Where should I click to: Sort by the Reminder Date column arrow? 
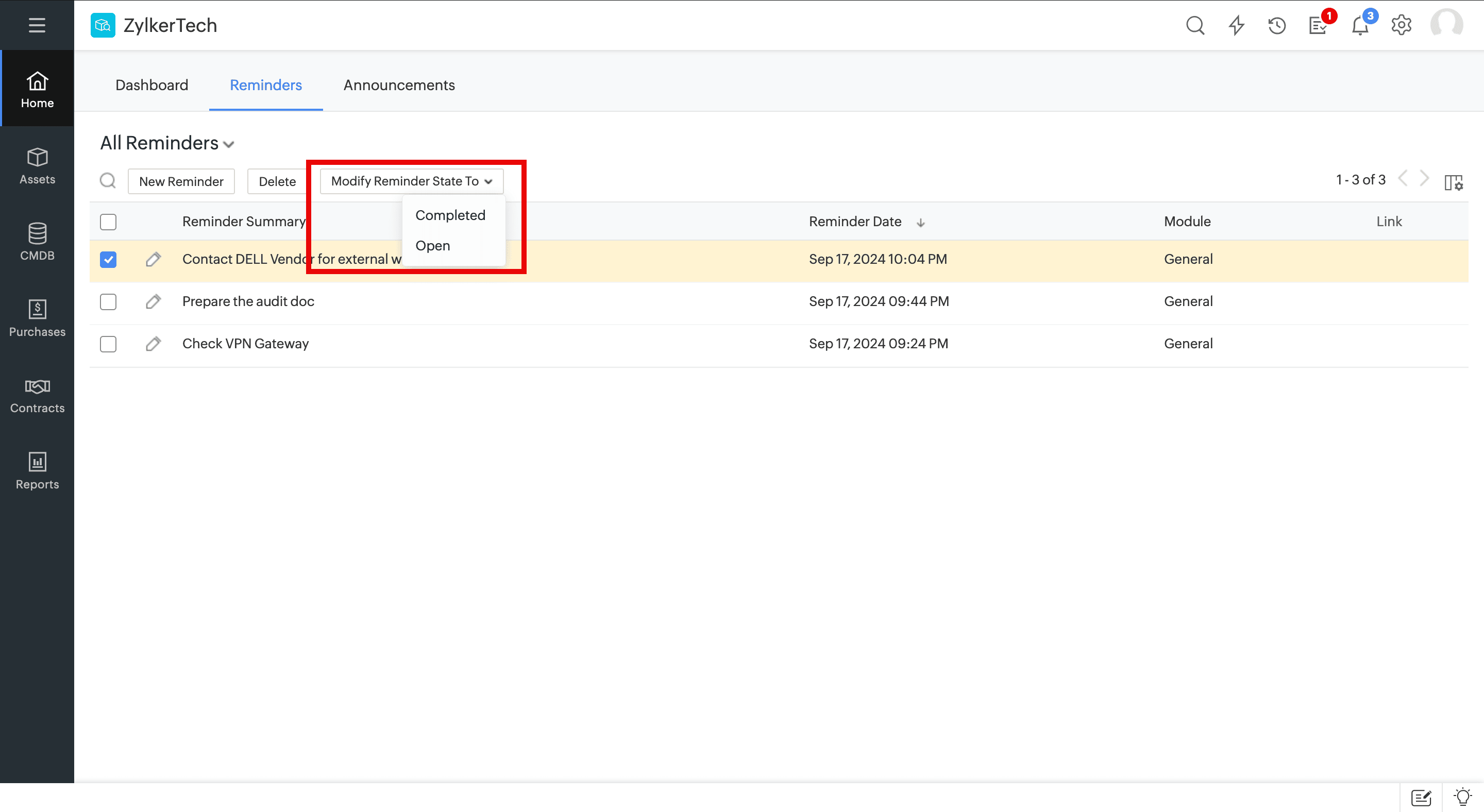tap(921, 222)
